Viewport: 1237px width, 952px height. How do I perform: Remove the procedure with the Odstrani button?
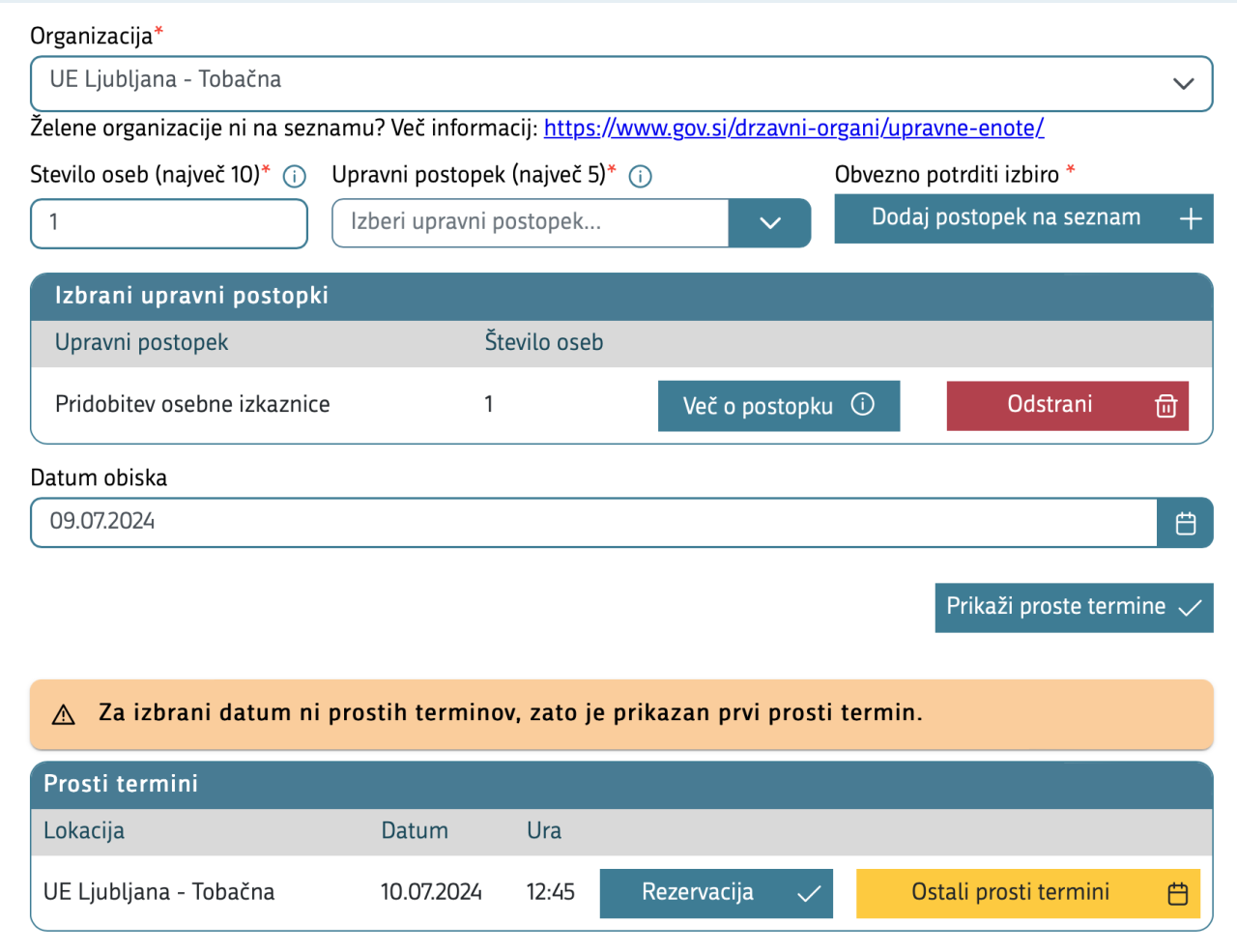pos(1050,405)
